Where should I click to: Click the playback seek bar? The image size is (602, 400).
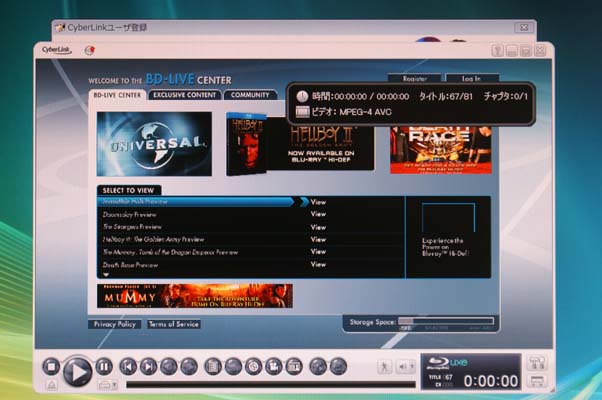271,384
